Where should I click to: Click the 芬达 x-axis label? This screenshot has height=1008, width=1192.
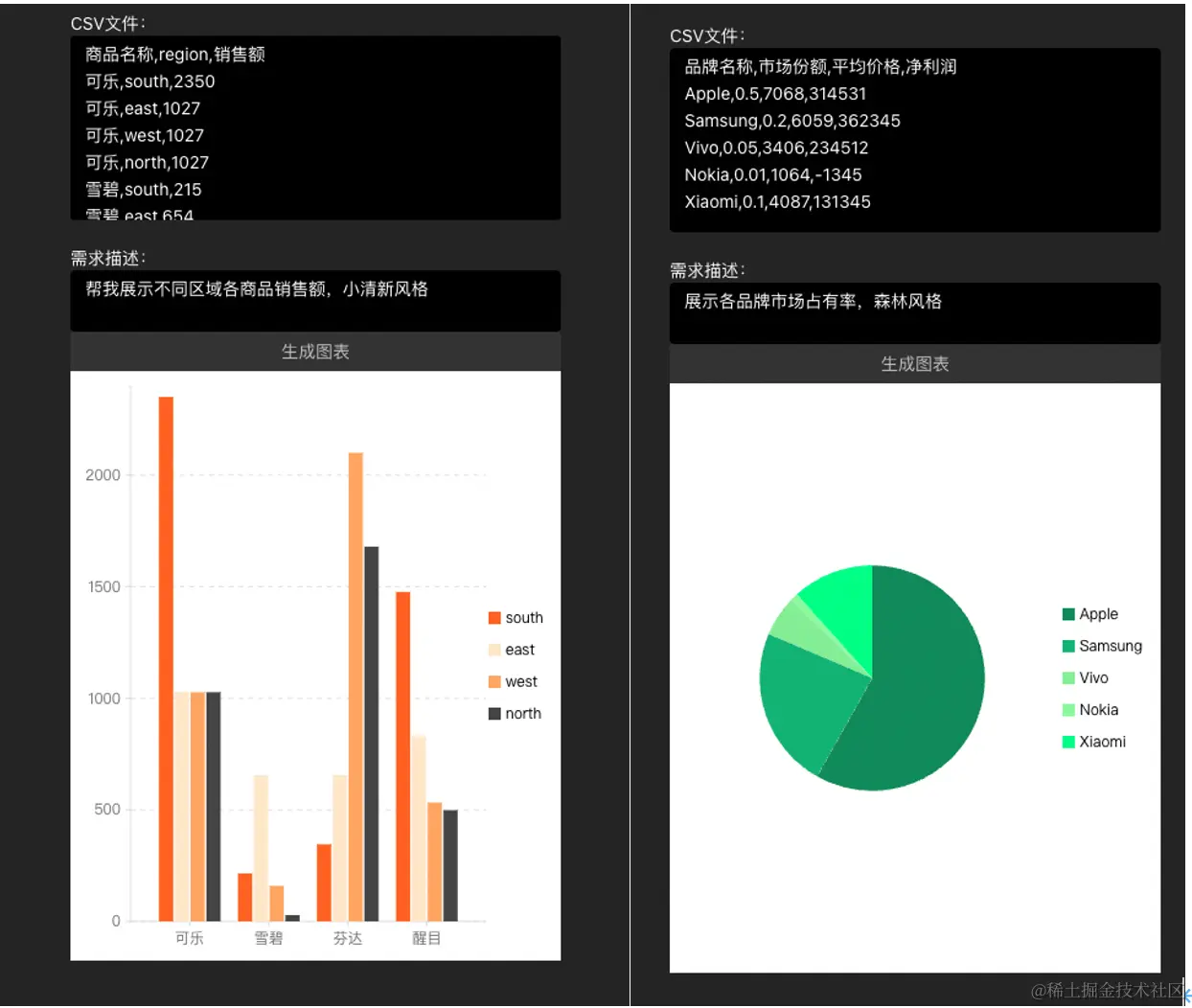click(x=348, y=938)
